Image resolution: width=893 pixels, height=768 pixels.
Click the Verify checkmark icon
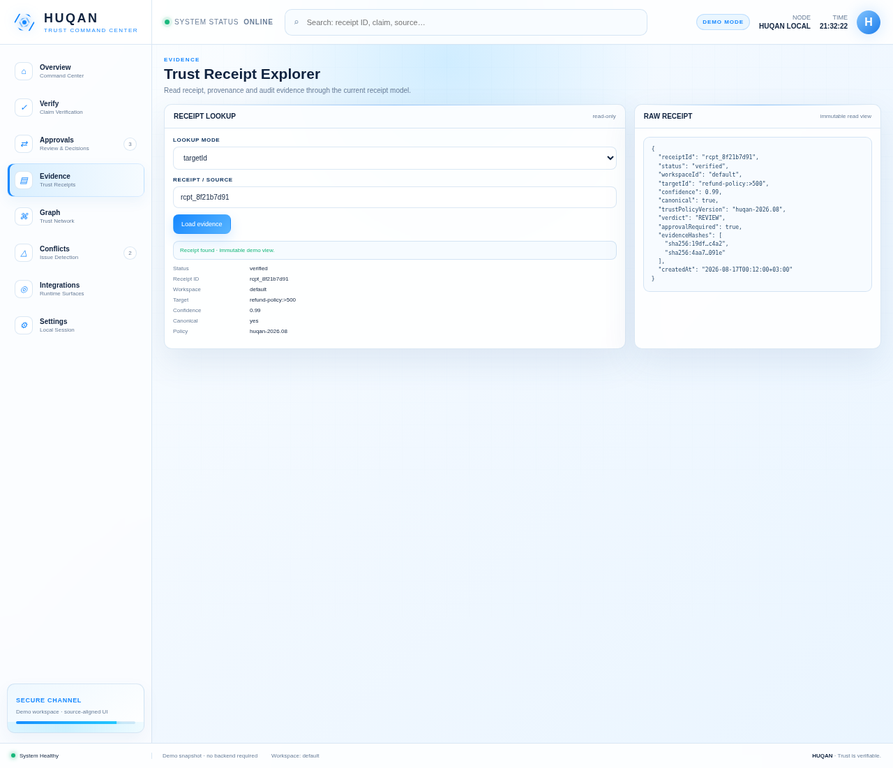coord(23,108)
